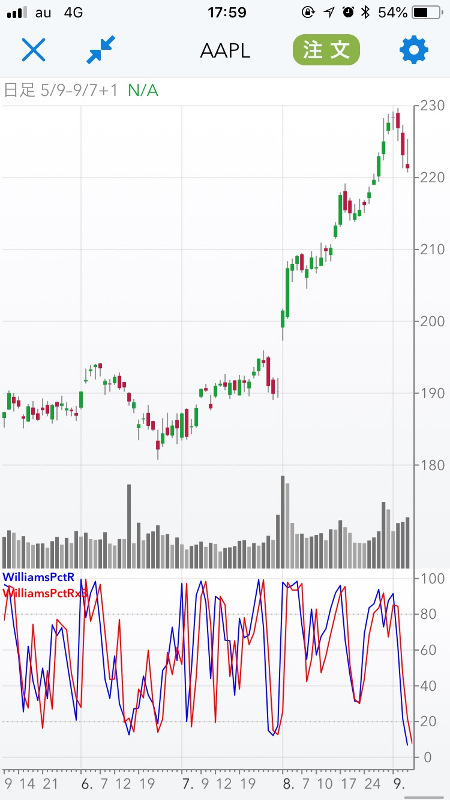Tap the 230 price axis label

point(432,106)
